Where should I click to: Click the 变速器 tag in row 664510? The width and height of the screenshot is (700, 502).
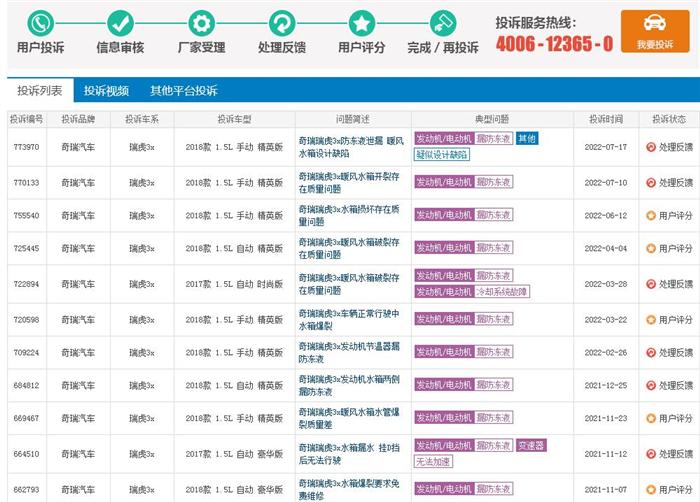[x=531, y=445]
